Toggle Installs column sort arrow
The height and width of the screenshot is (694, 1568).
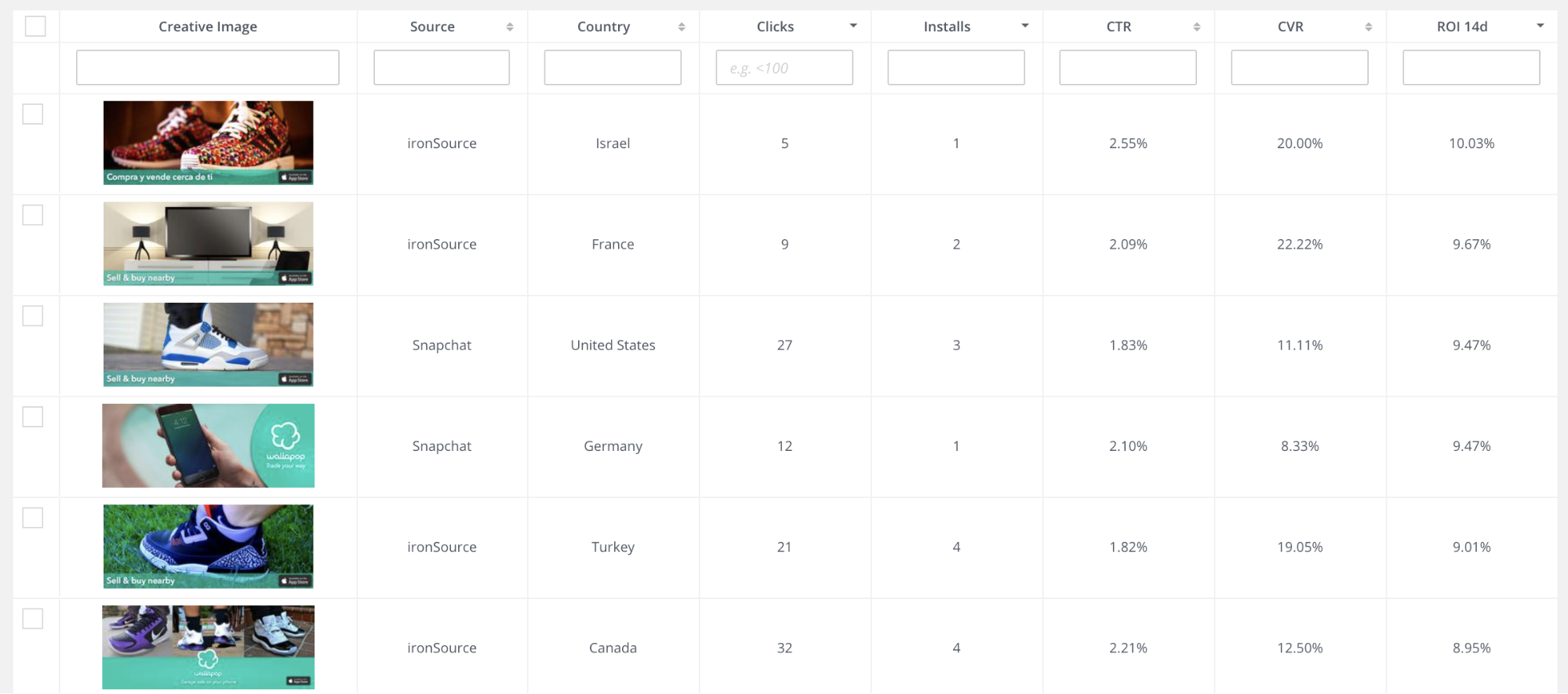[x=1024, y=26]
